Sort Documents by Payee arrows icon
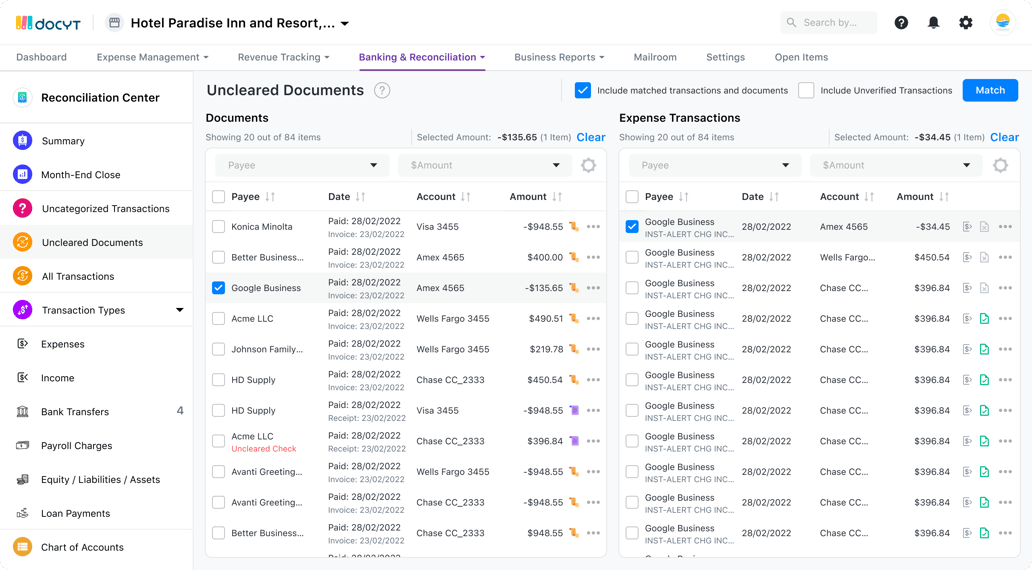This screenshot has width=1032, height=570. [270, 197]
